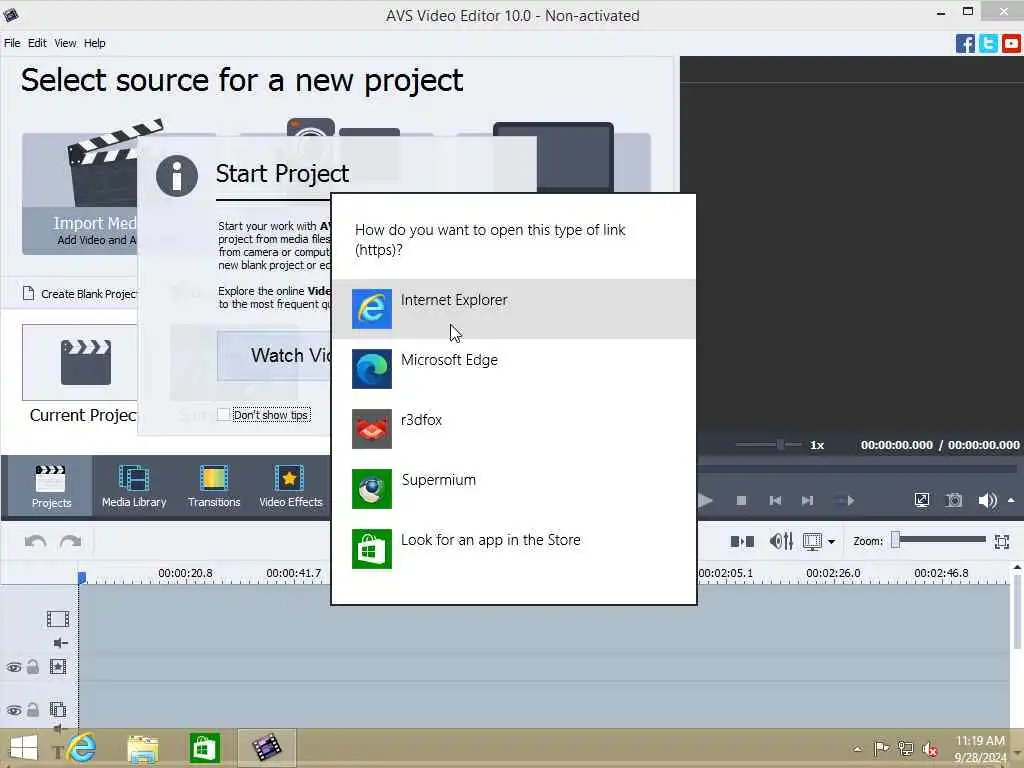This screenshot has width=1024, height=768.
Task: Open full screen preview icon
Action: point(921,500)
